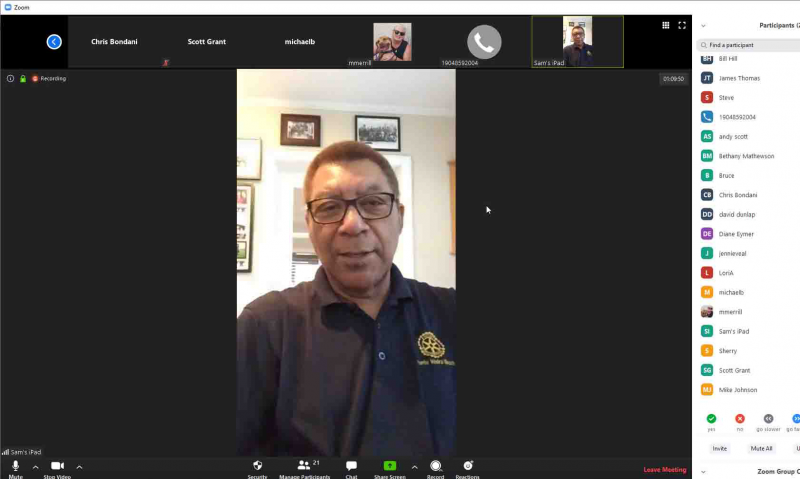Open Security shield options

pyautogui.click(x=258, y=469)
